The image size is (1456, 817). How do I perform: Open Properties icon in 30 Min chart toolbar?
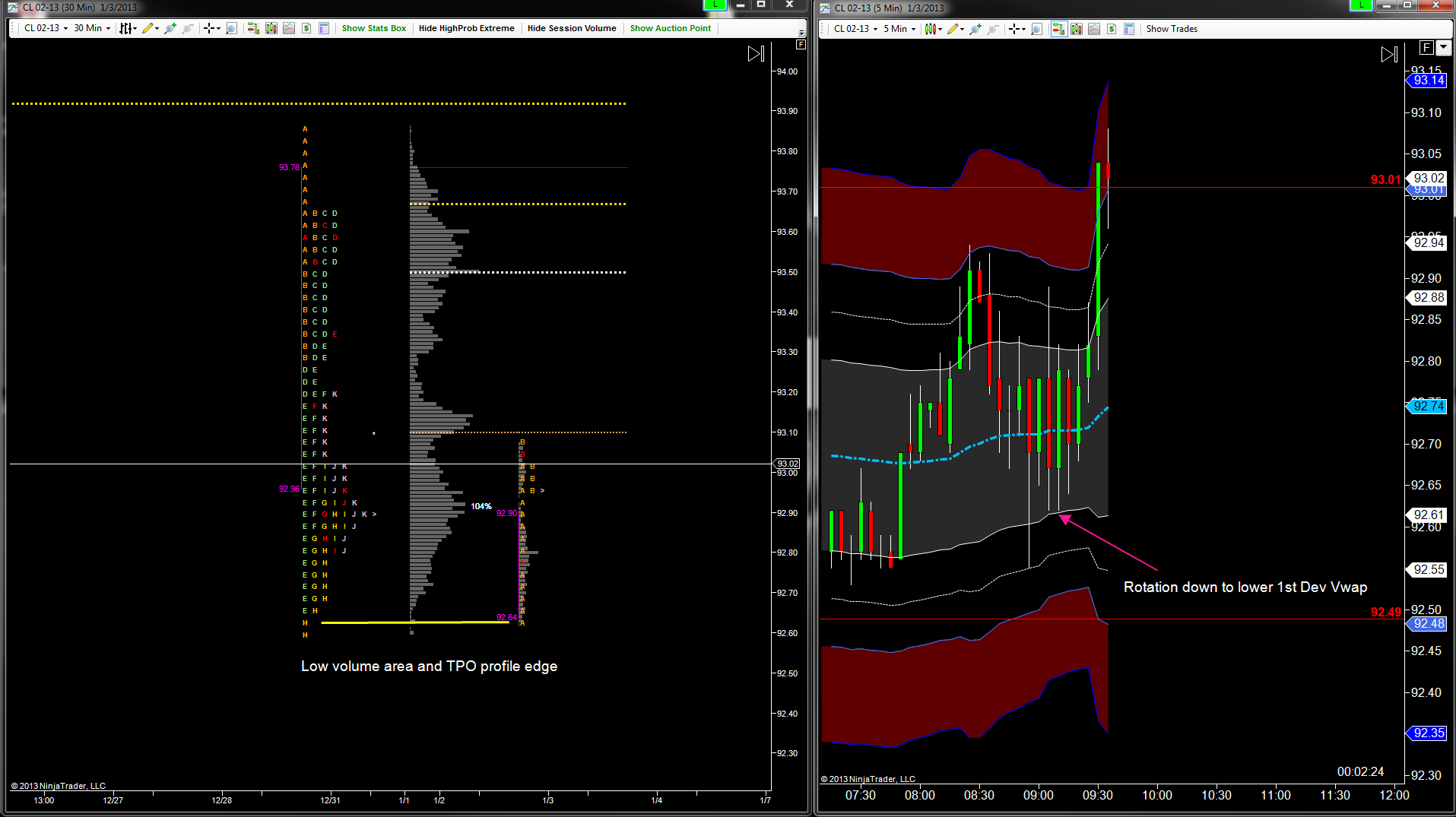[324, 28]
